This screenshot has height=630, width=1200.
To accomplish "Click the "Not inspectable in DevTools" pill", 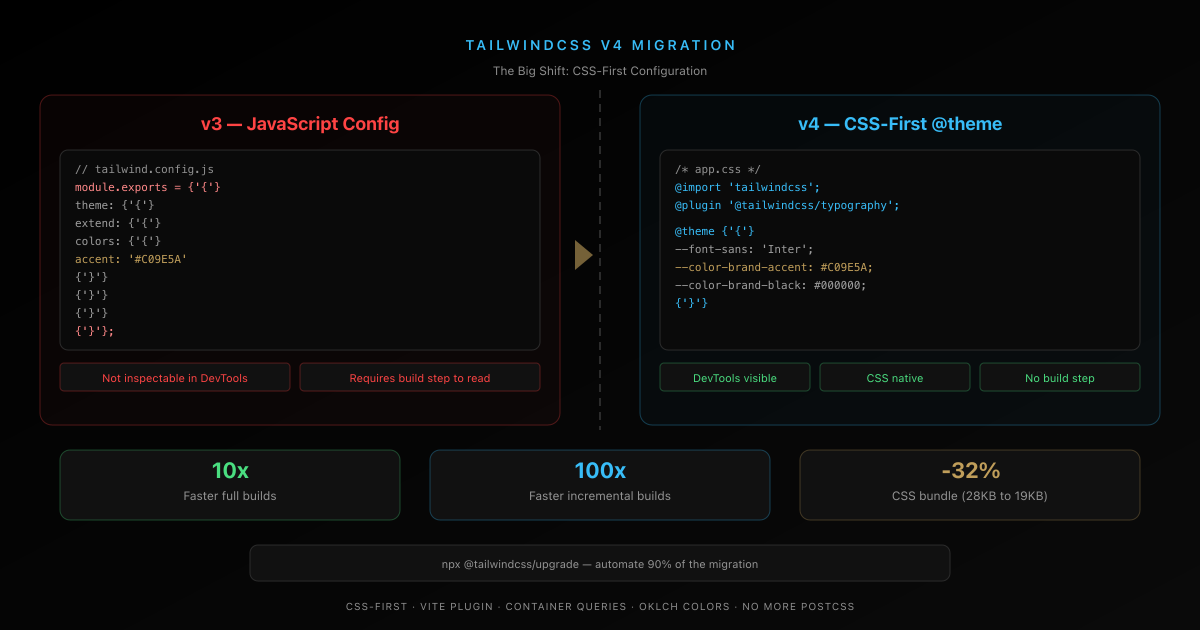I will 175,377.
